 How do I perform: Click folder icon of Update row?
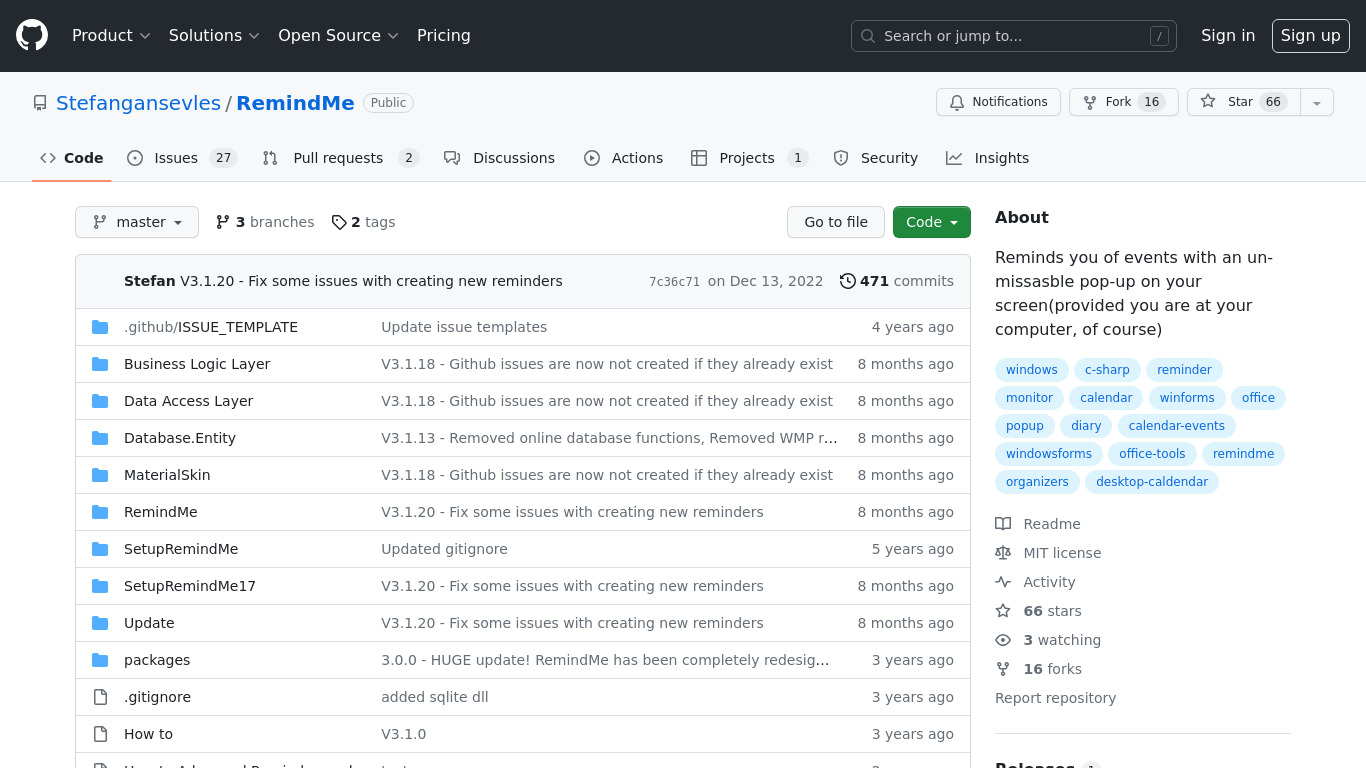tap(100, 623)
